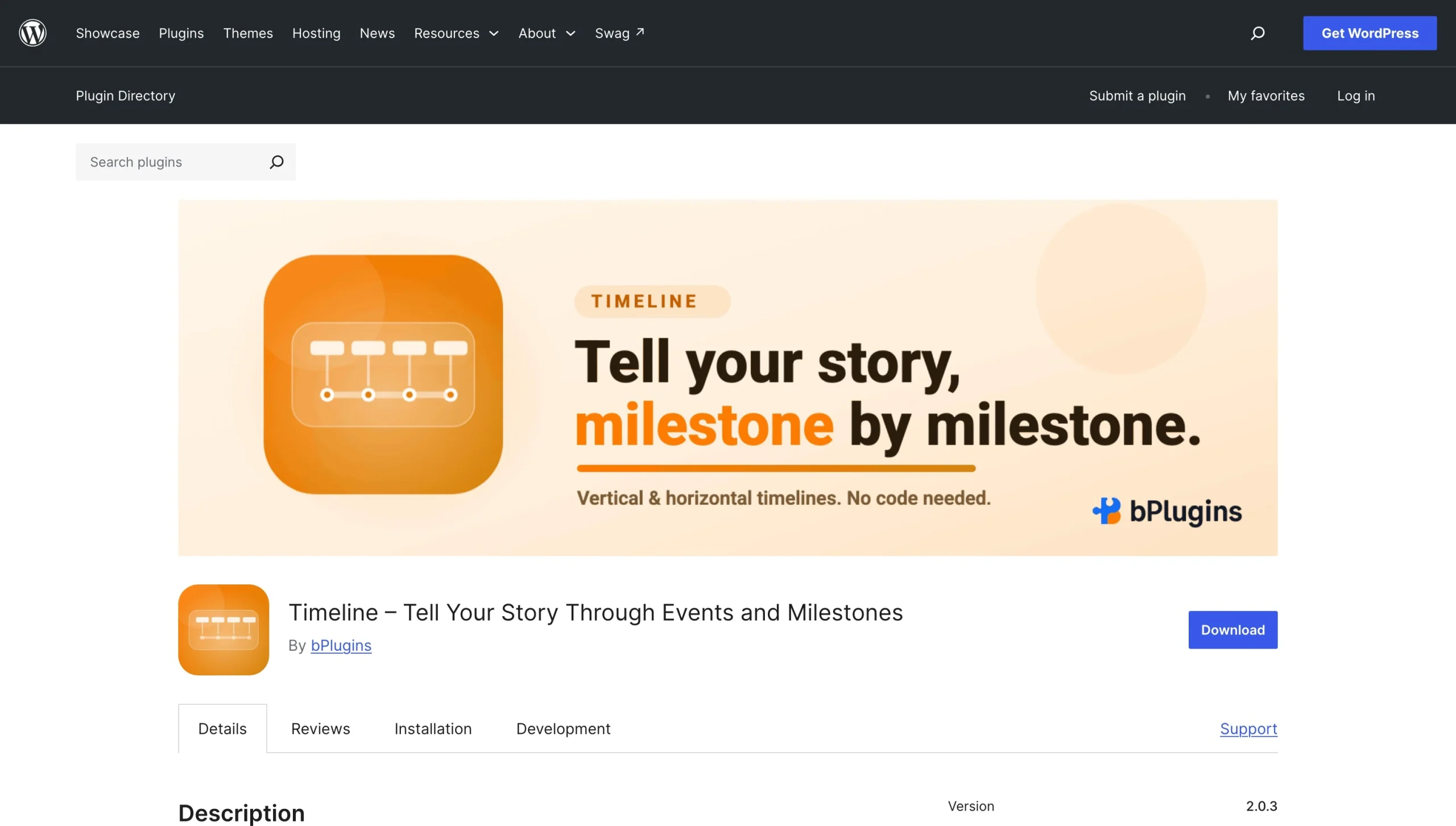Open My favorites link
Viewport: 1456px width, 826px height.
coord(1266,96)
